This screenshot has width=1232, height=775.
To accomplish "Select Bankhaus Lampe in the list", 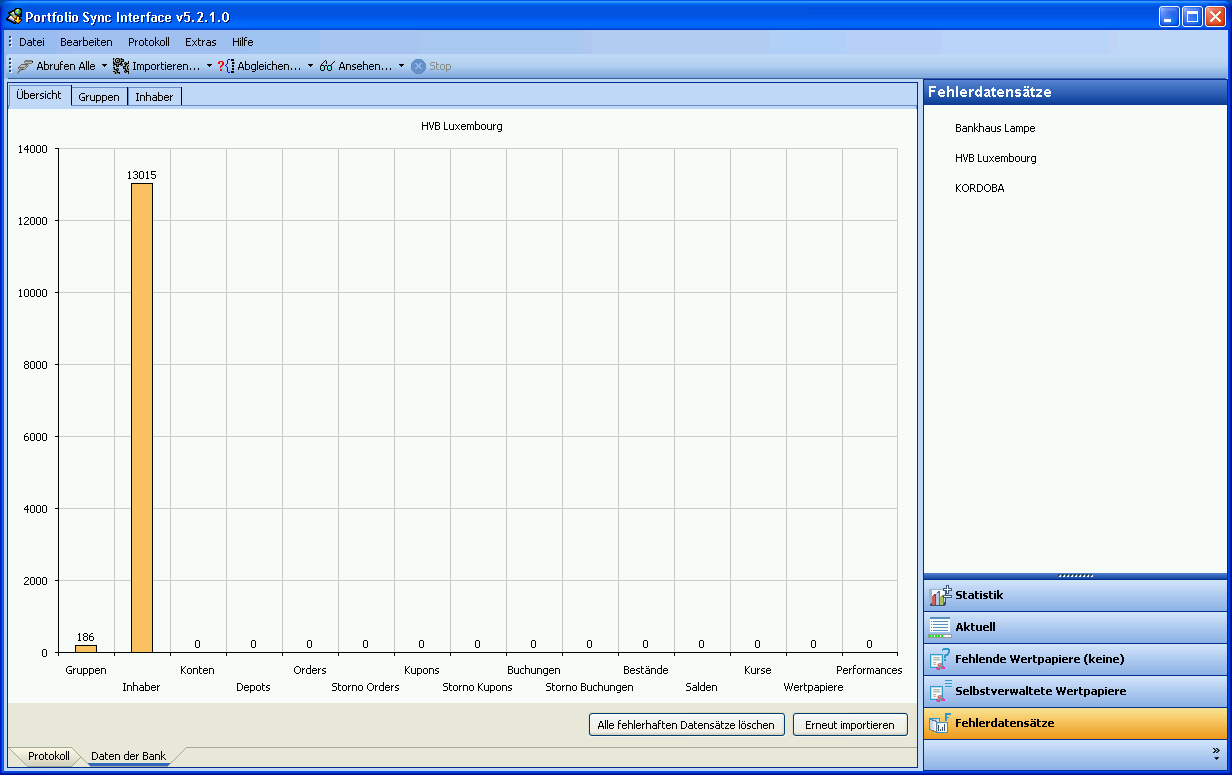I will 995,129.
